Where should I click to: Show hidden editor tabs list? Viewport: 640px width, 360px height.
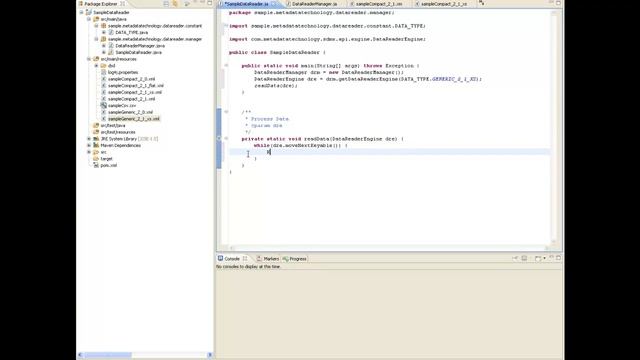[482, 3]
